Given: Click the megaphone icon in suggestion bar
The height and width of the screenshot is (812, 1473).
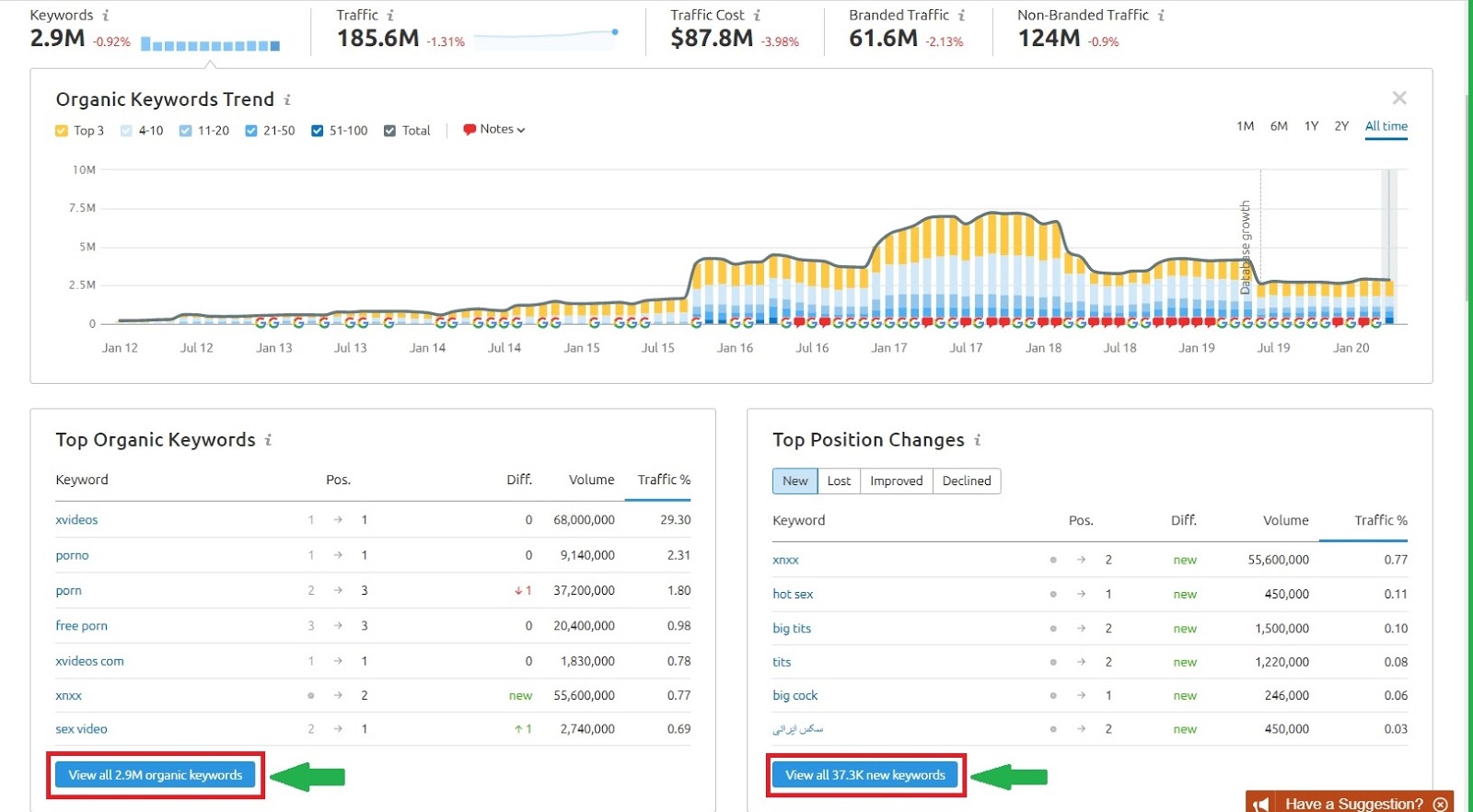Looking at the screenshot, I should [1260, 805].
